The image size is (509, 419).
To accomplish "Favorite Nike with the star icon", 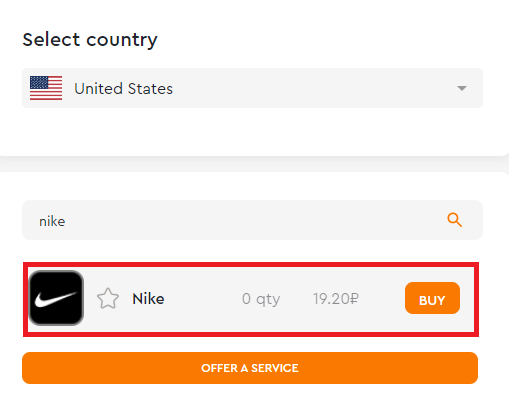I will click(108, 299).
